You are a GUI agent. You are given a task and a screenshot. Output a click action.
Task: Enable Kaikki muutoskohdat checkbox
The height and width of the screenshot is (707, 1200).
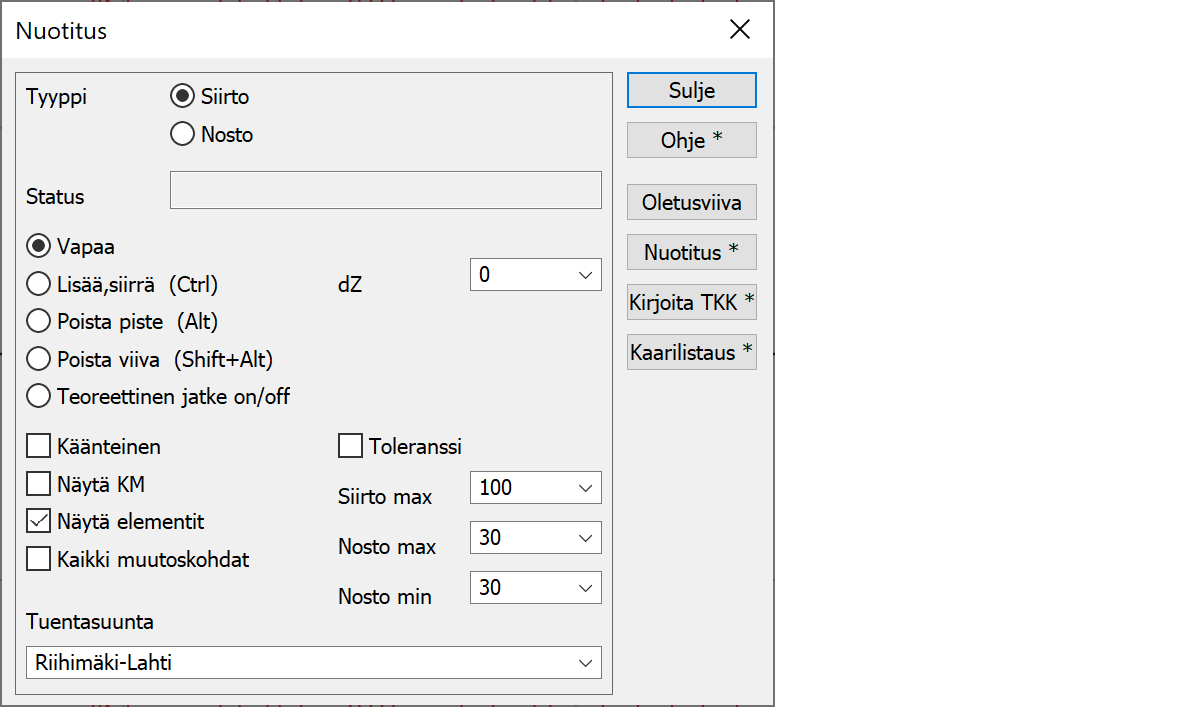39,559
